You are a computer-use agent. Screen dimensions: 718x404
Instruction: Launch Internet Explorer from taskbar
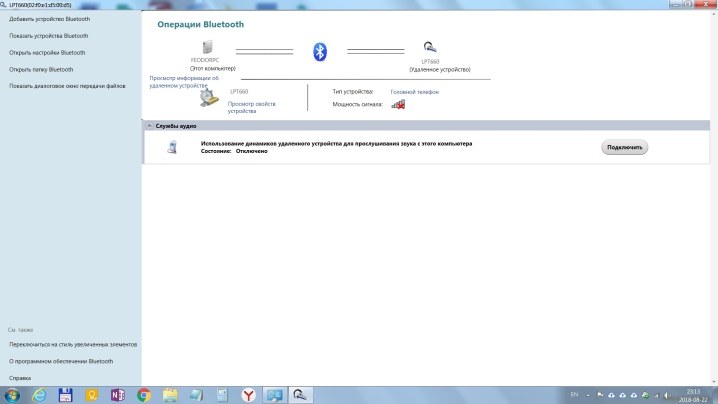39,395
